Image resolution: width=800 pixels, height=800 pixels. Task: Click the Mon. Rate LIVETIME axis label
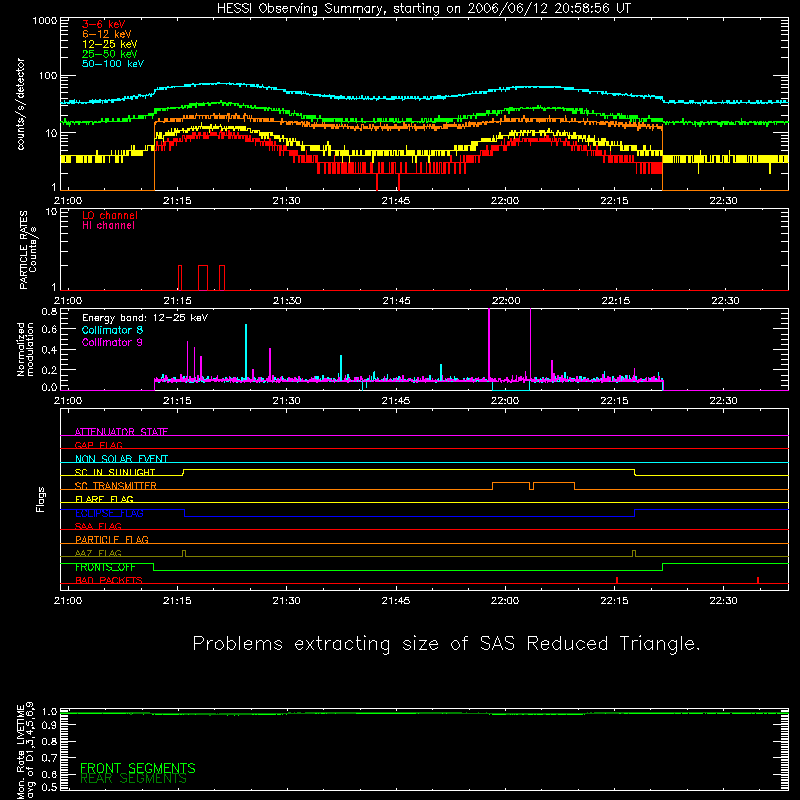(25, 751)
